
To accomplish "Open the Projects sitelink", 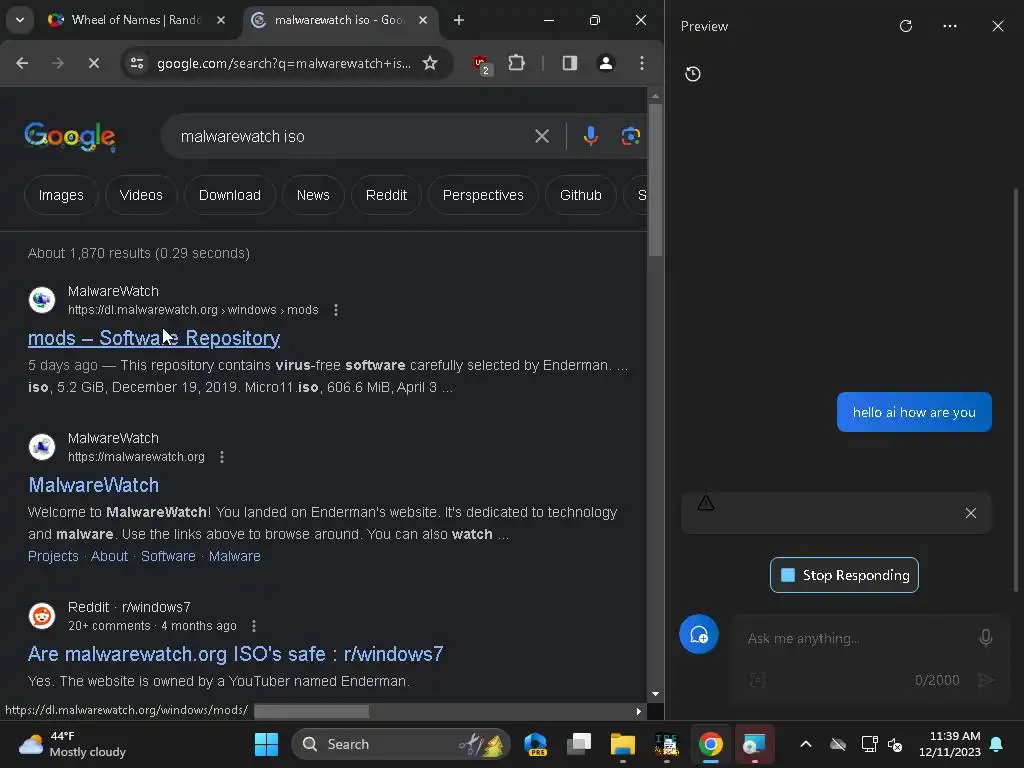I will tap(53, 556).
